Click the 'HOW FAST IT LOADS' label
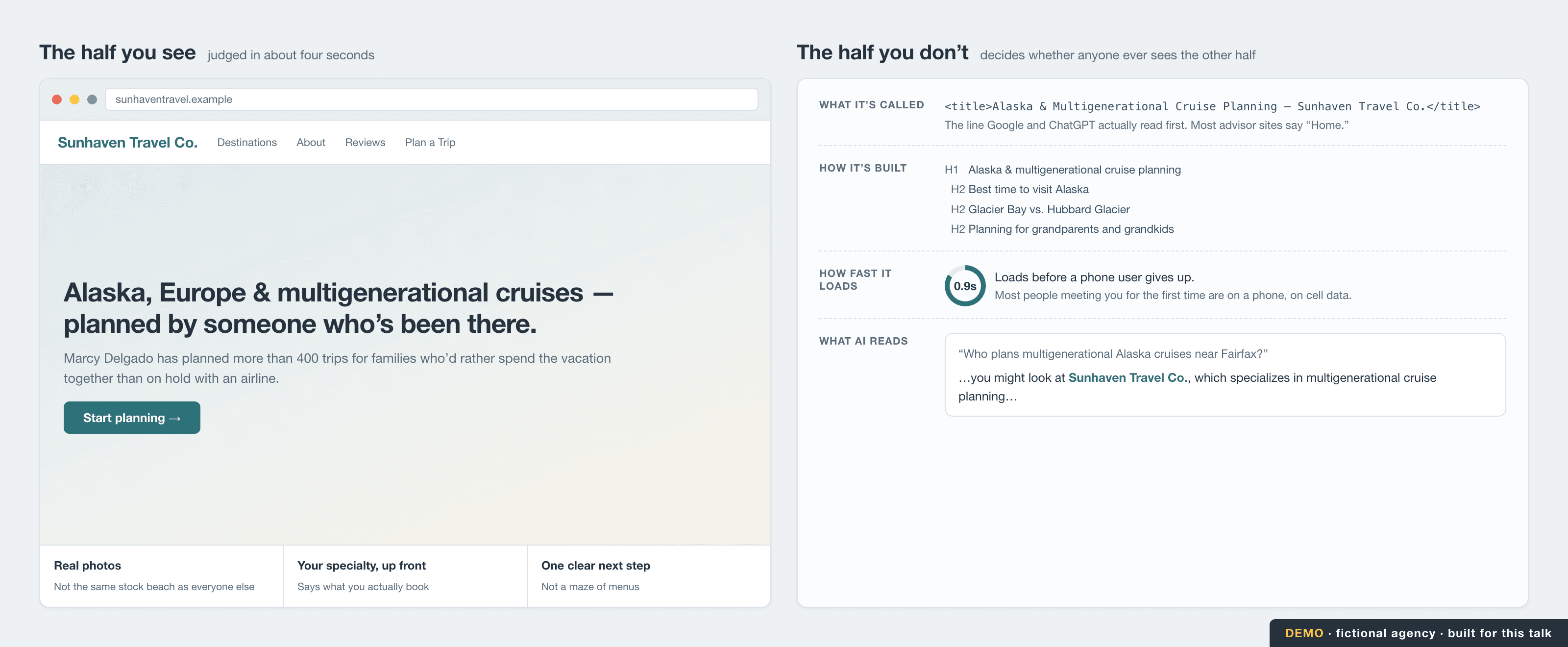Image resolution: width=1568 pixels, height=647 pixels. [x=855, y=280]
